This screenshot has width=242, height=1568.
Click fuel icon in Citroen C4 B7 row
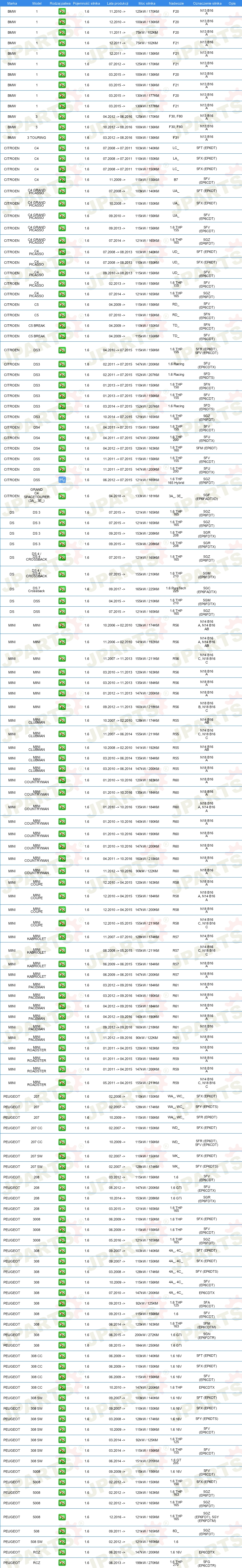(62, 180)
